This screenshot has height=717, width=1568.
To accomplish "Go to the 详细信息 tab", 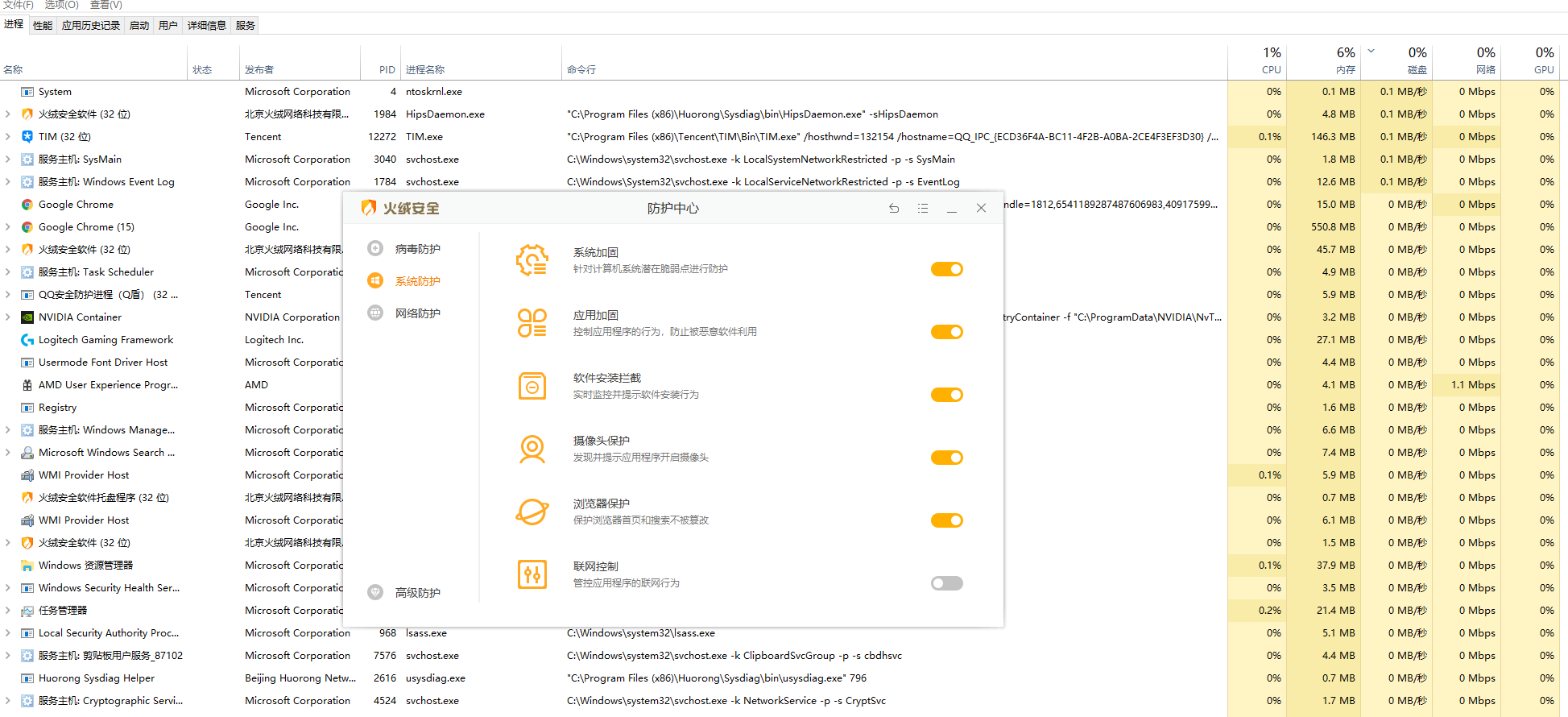I will point(207,25).
